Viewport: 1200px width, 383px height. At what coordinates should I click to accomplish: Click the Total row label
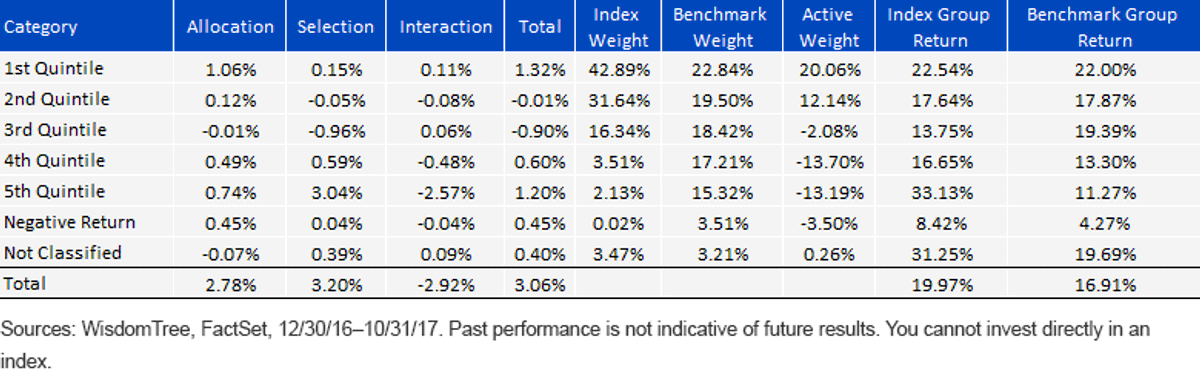[25, 284]
